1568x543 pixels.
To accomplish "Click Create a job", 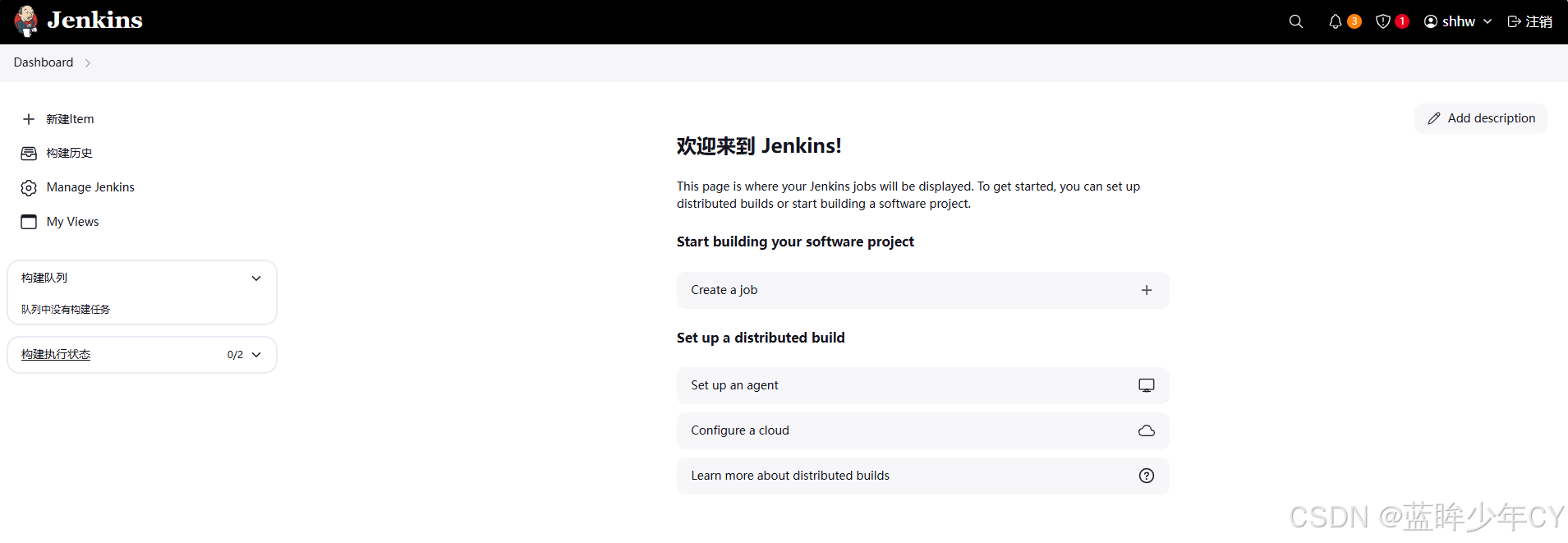I will pos(922,290).
